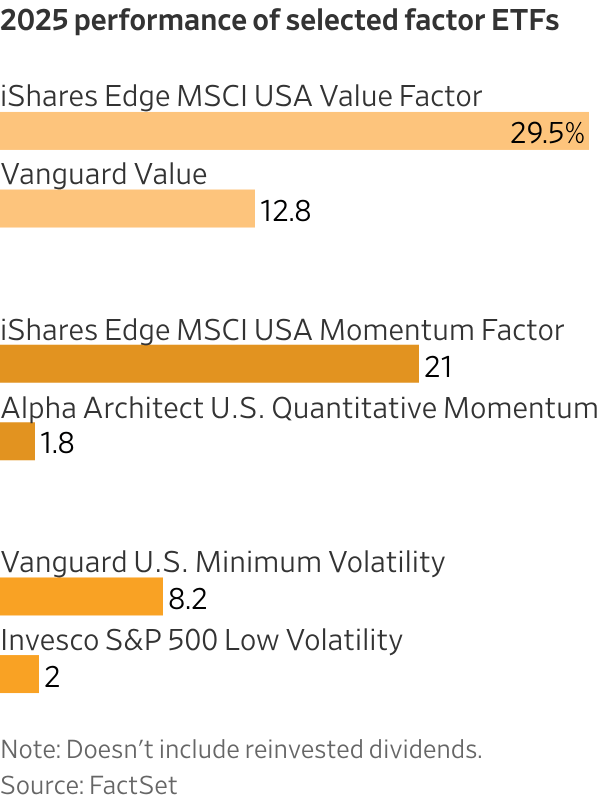This screenshot has width=600, height=800.
Task: Select the iShares Edge MSCI USA Momentum Factor label
Action: tap(283, 329)
